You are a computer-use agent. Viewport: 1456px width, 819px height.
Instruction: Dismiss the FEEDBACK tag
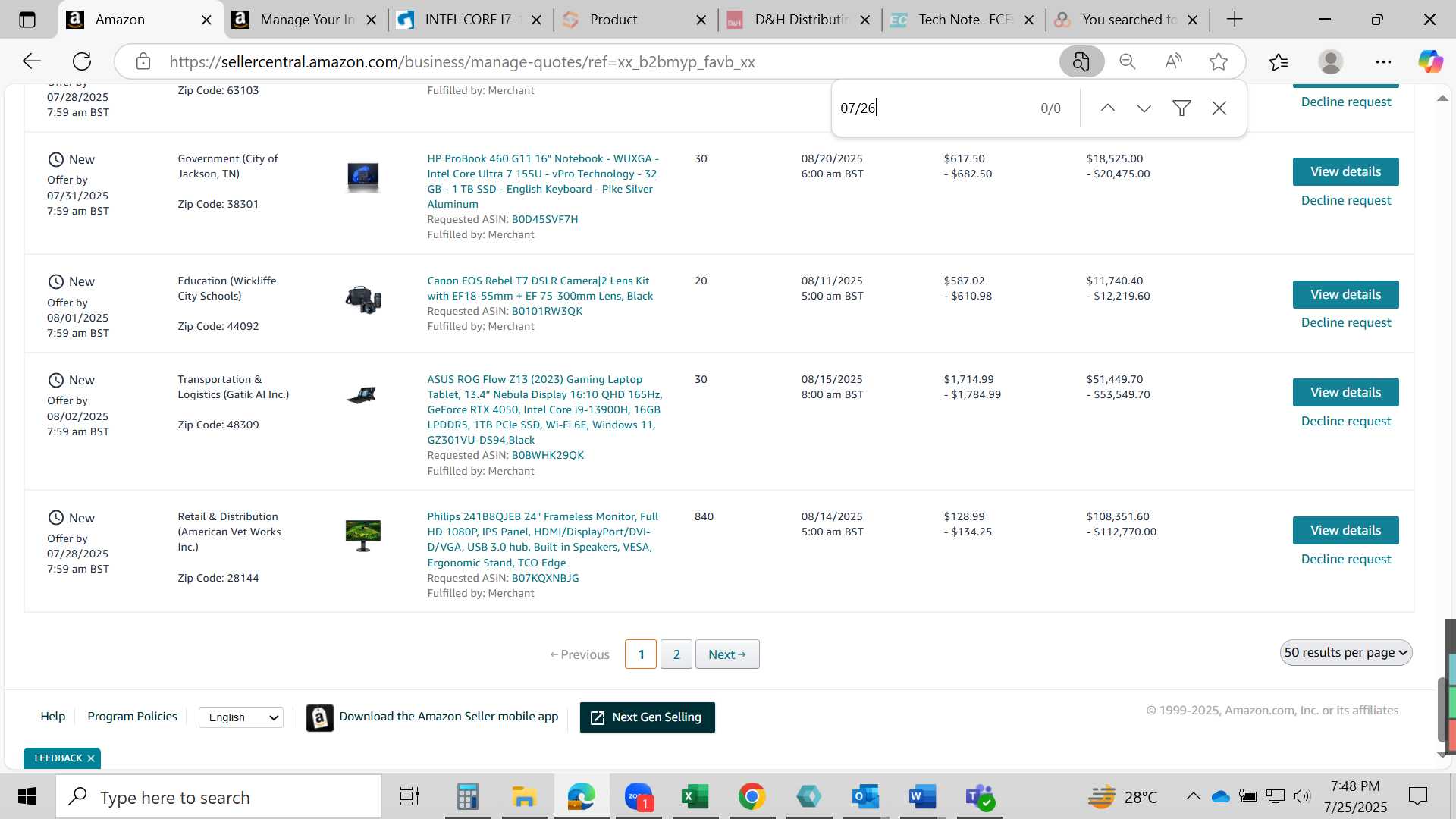pos(91,758)
